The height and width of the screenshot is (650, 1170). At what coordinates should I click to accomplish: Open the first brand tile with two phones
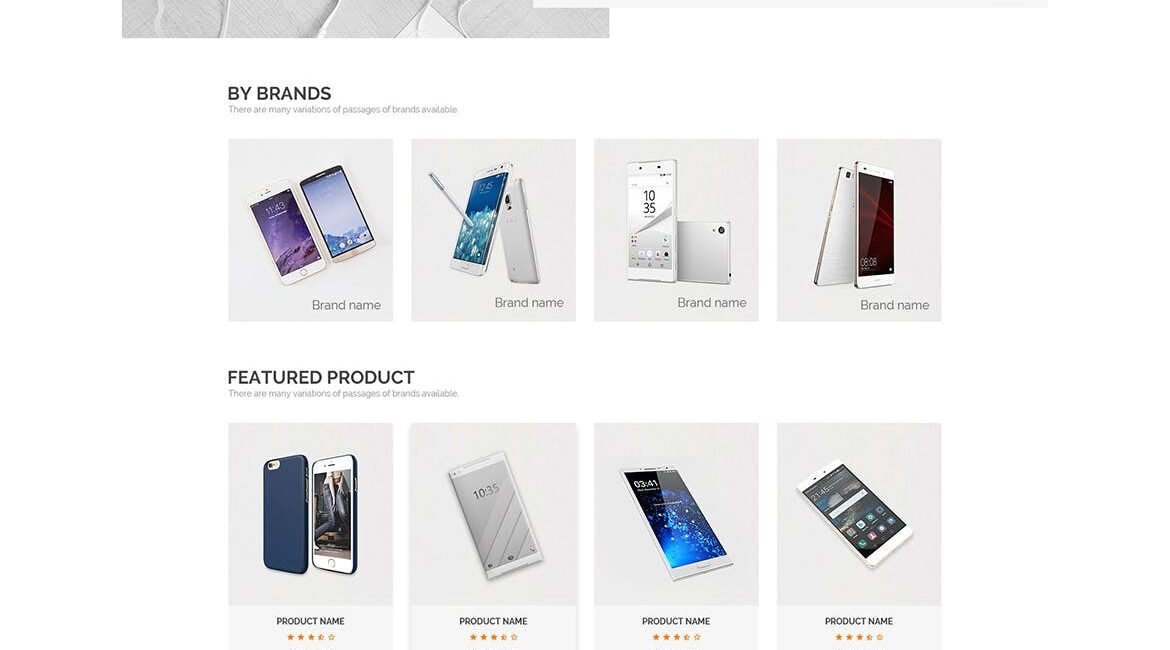click(310, 230)
